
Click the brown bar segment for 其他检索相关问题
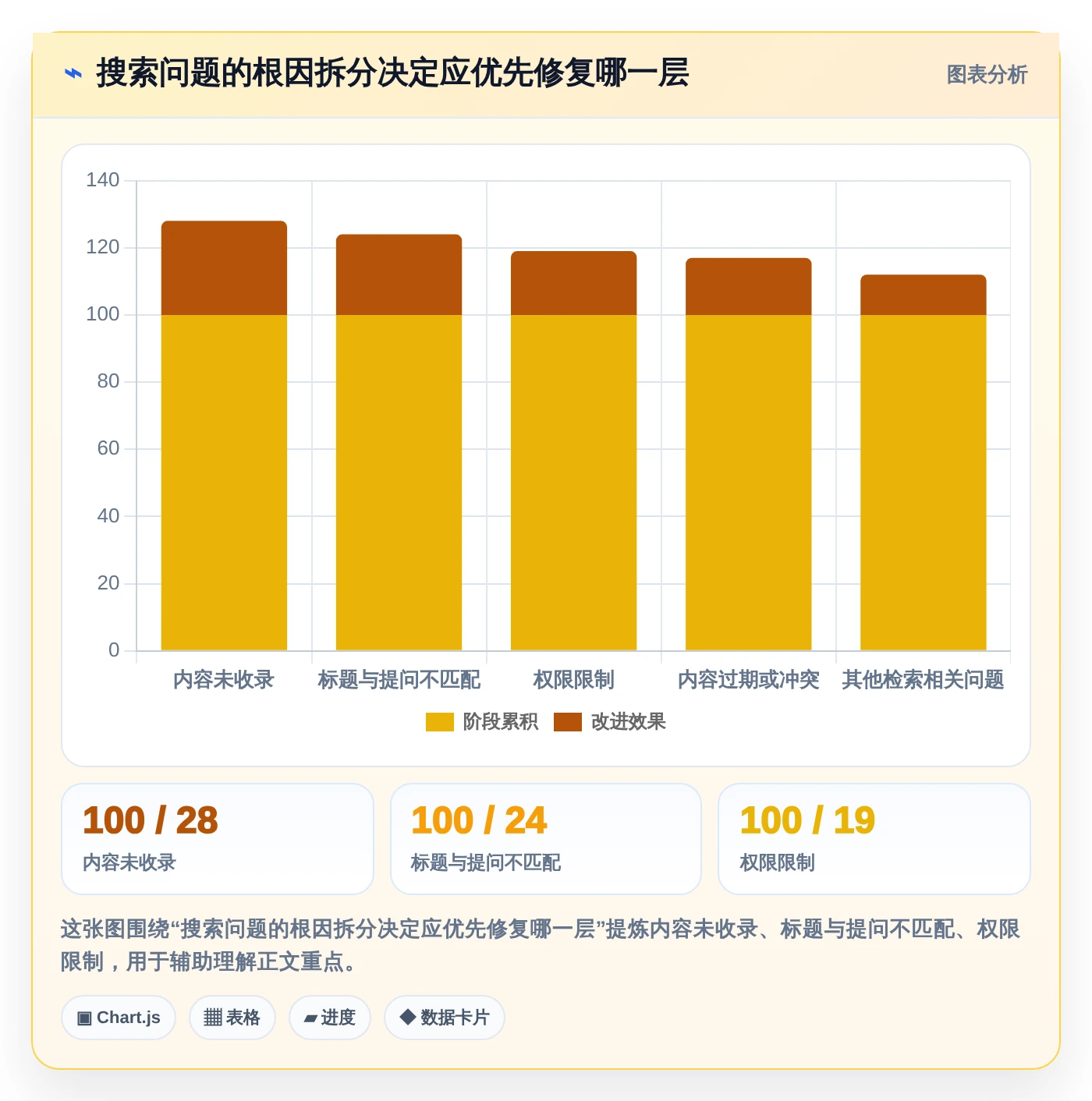coord(923,295)
